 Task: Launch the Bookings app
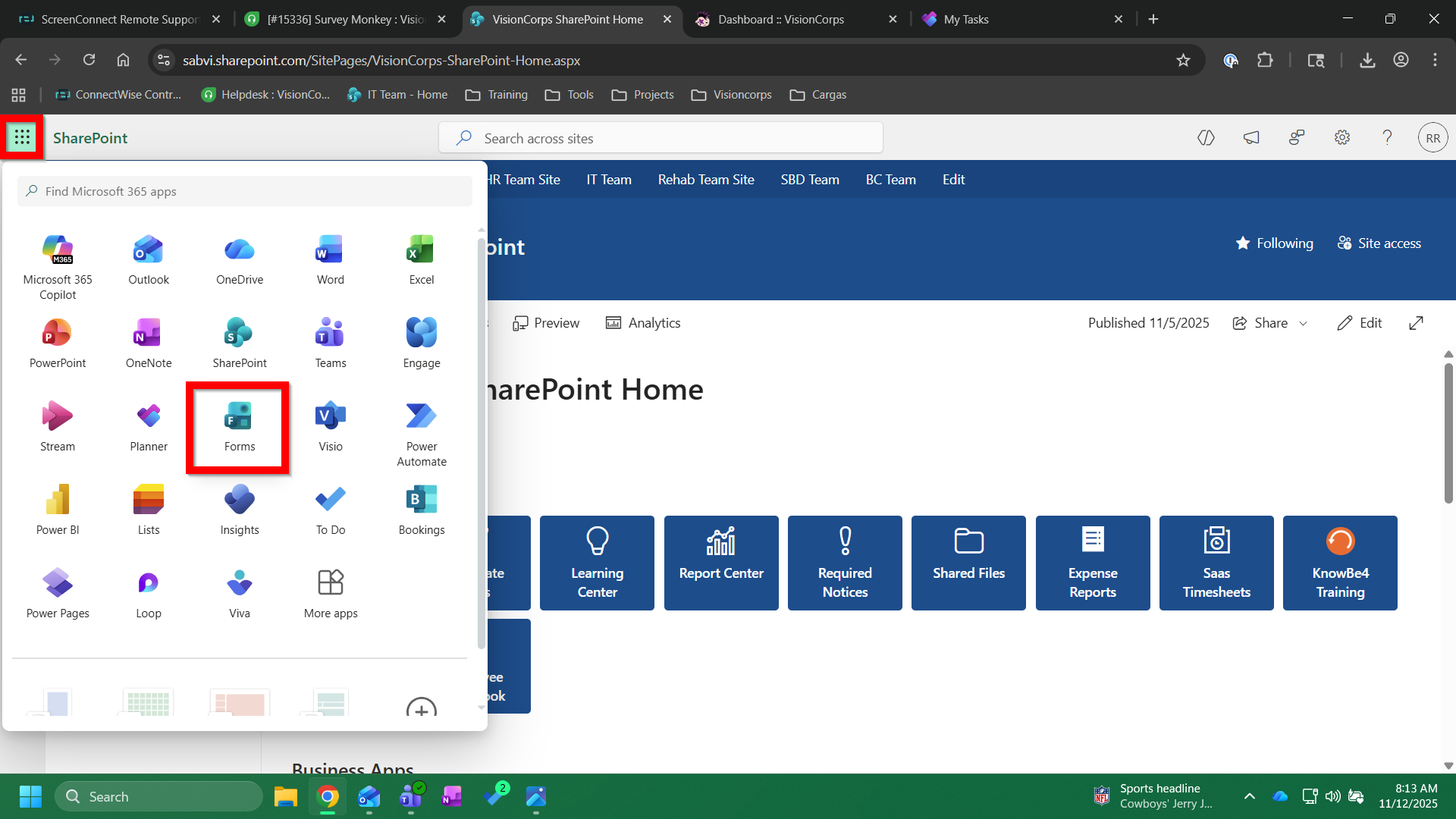[x=422, y=510]
